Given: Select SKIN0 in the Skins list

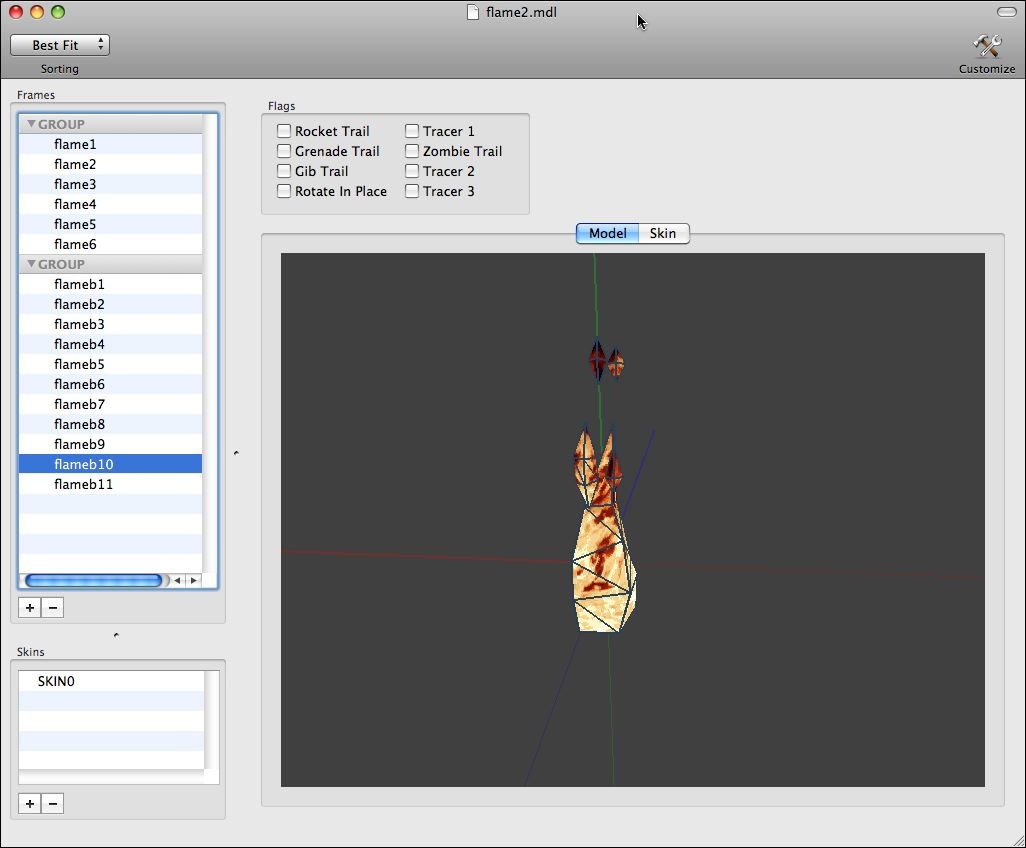Looking at the screenshot, I should coord(56,681).
